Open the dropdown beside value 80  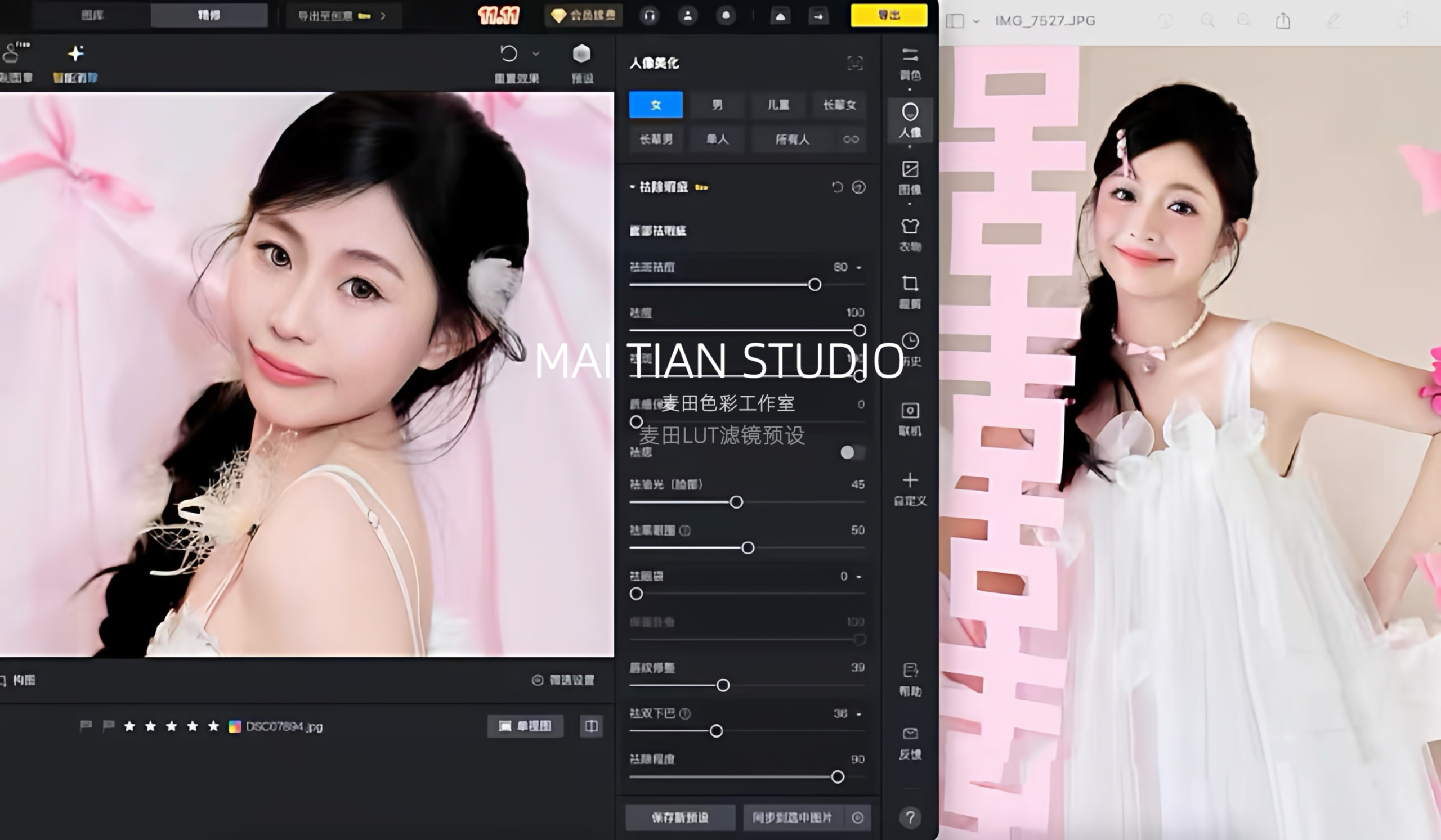click(858, 267)
